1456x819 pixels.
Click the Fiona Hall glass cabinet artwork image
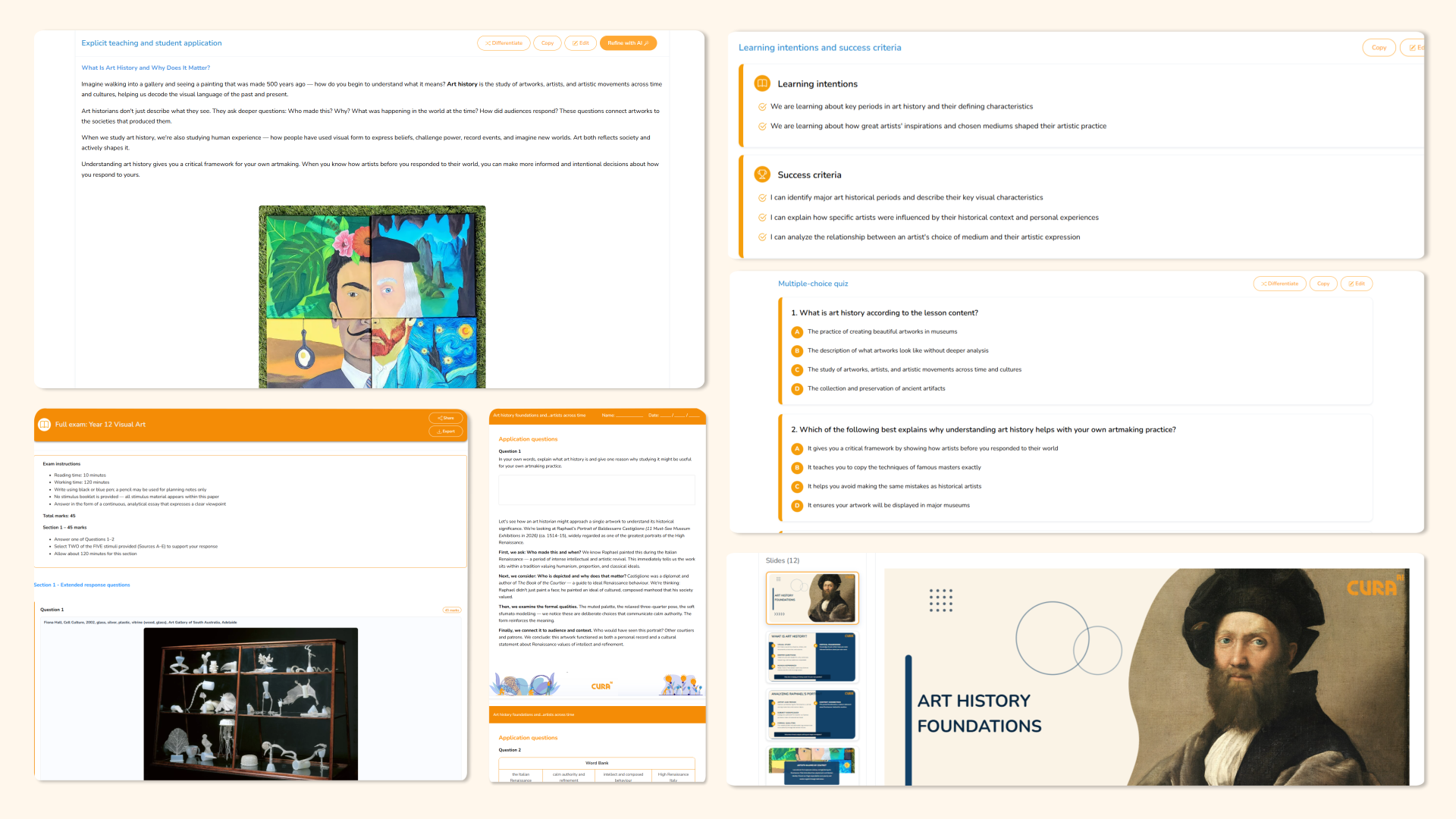point(251,704)
